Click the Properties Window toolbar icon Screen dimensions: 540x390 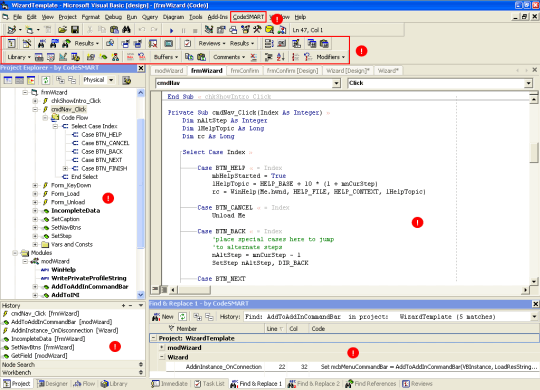point(221,30)
